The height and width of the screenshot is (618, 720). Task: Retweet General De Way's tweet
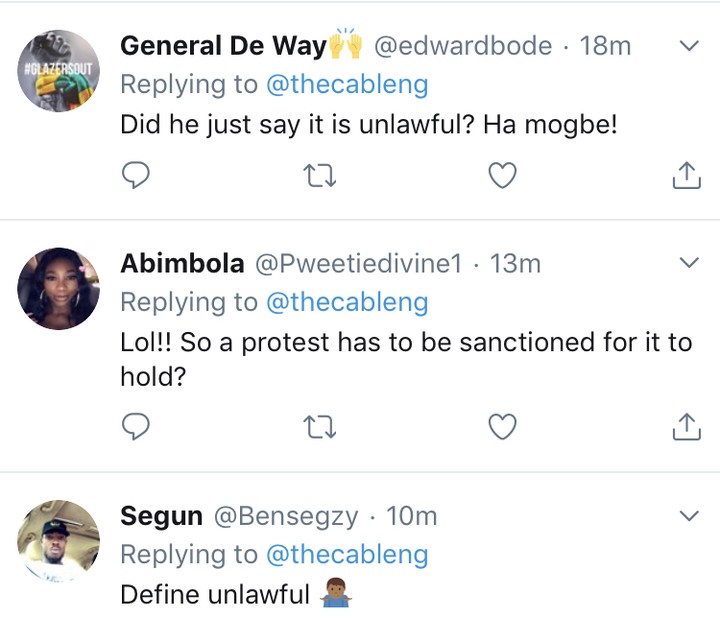click(x=319, y=177)
